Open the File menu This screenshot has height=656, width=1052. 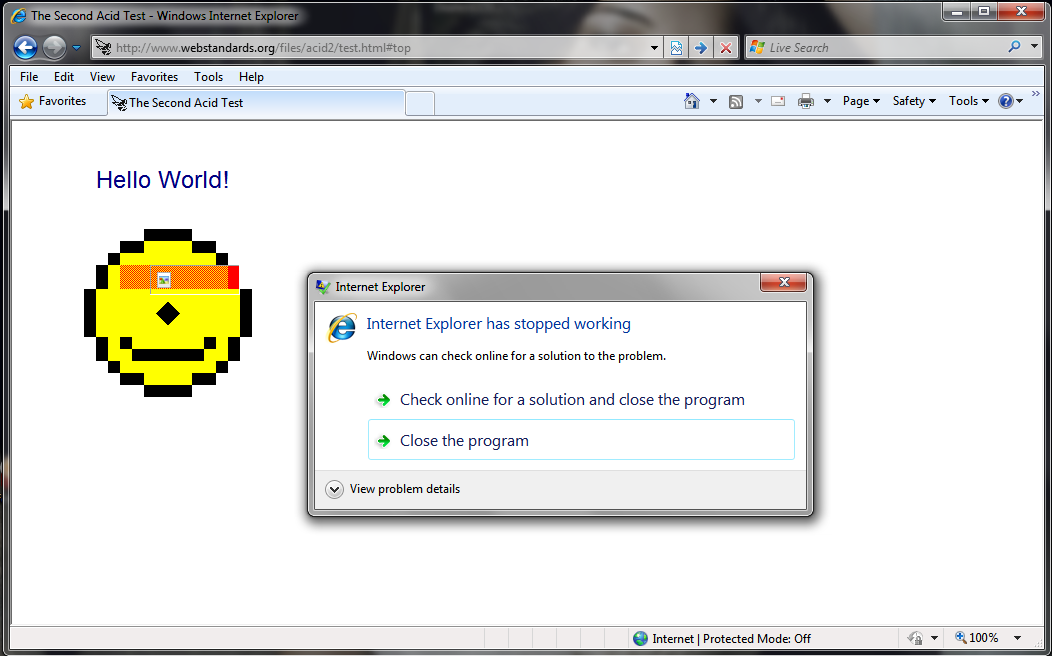tap(29, 76)
